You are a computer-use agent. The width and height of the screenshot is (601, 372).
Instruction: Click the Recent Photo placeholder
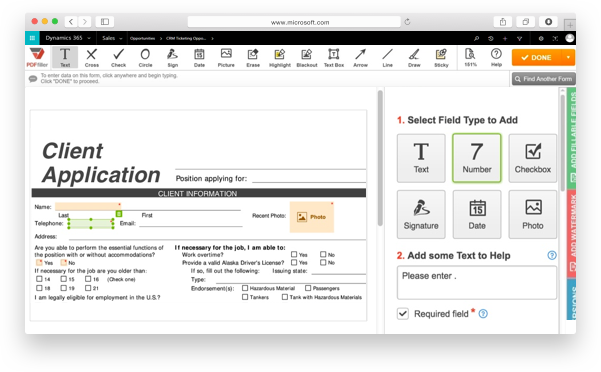[311, 217]
